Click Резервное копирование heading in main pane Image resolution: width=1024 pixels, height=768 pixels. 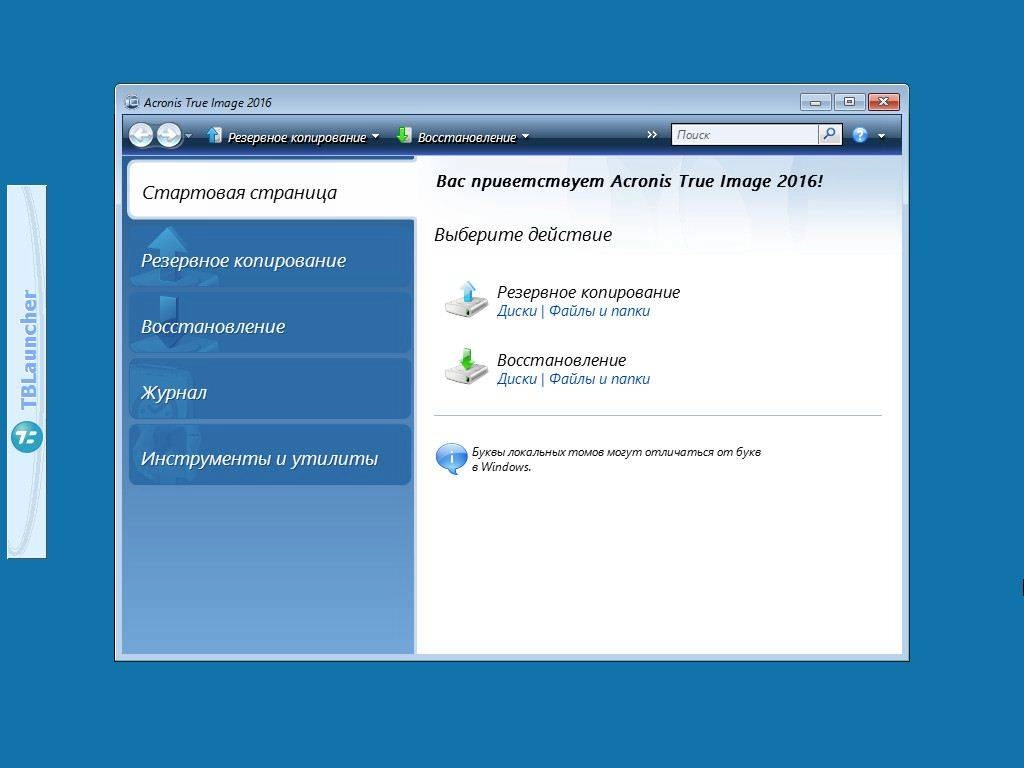588,292
